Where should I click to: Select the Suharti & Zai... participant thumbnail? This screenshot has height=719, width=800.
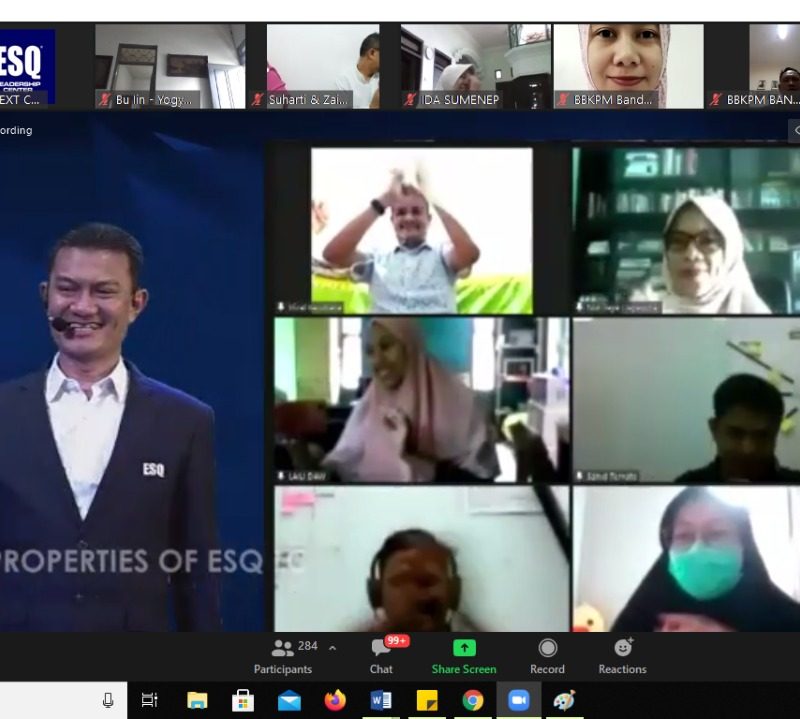point(323,66)
